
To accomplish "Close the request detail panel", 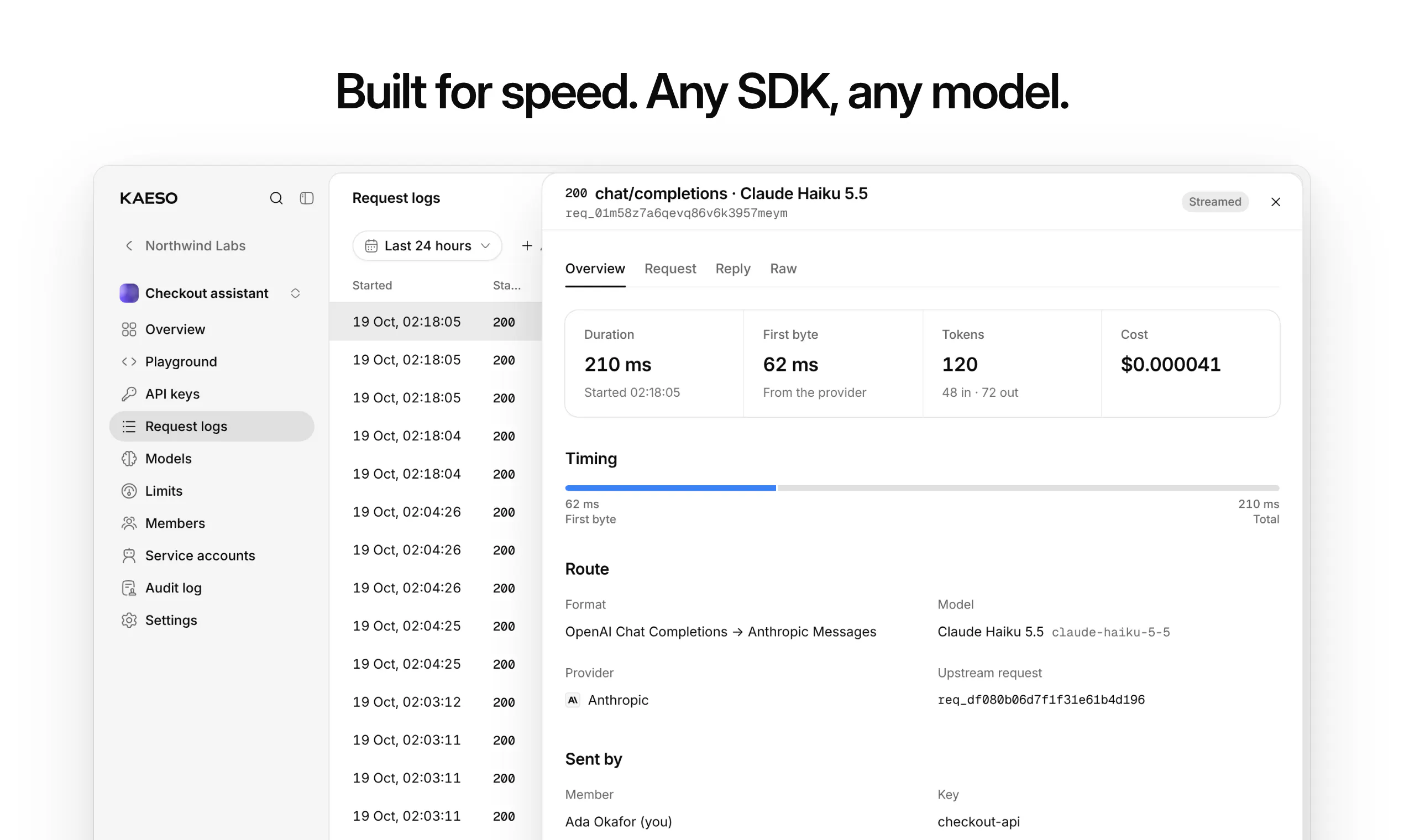I will 1276,202.
